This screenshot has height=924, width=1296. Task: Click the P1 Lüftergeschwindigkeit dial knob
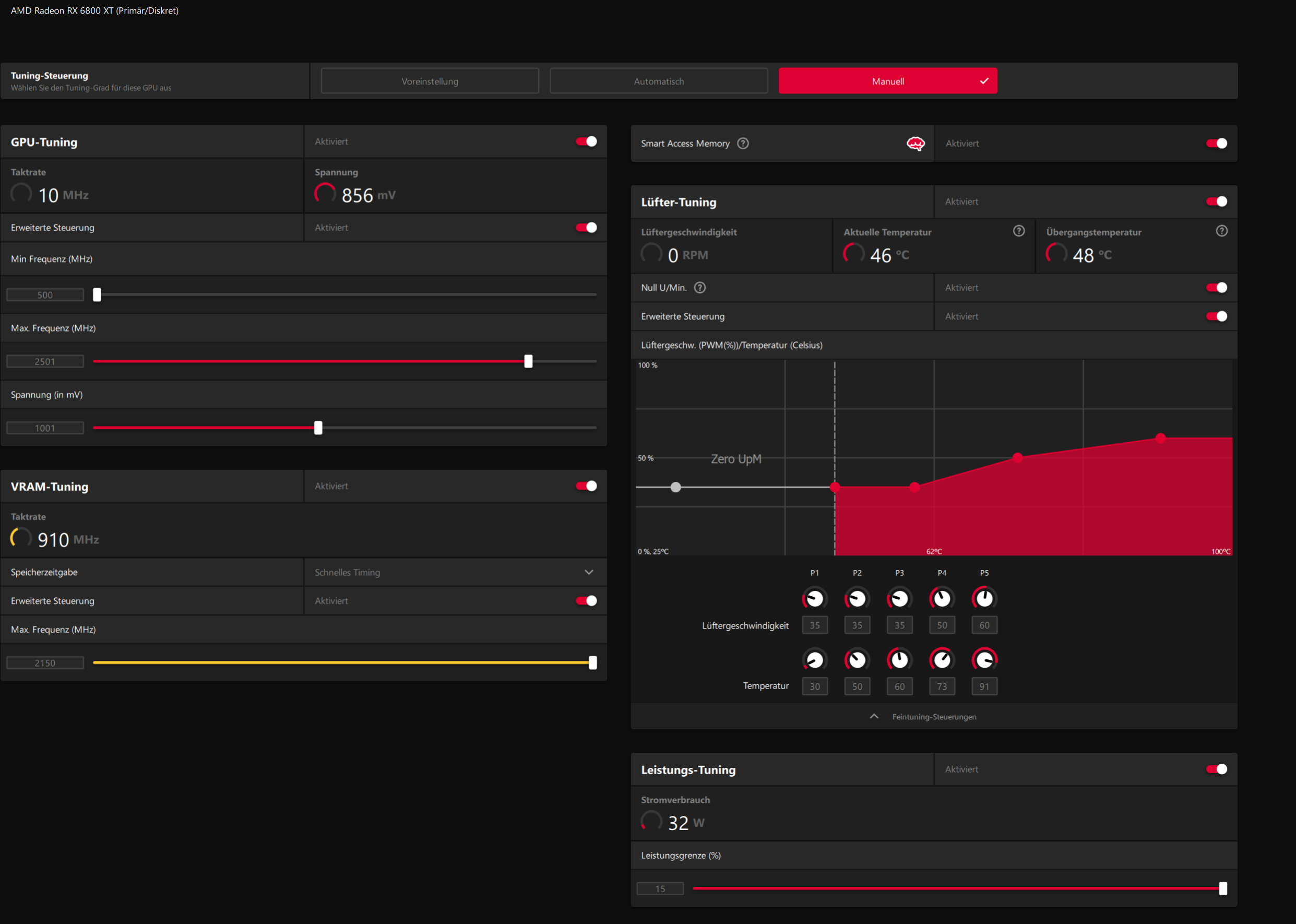pyautogui.click(x=814, y=599)
